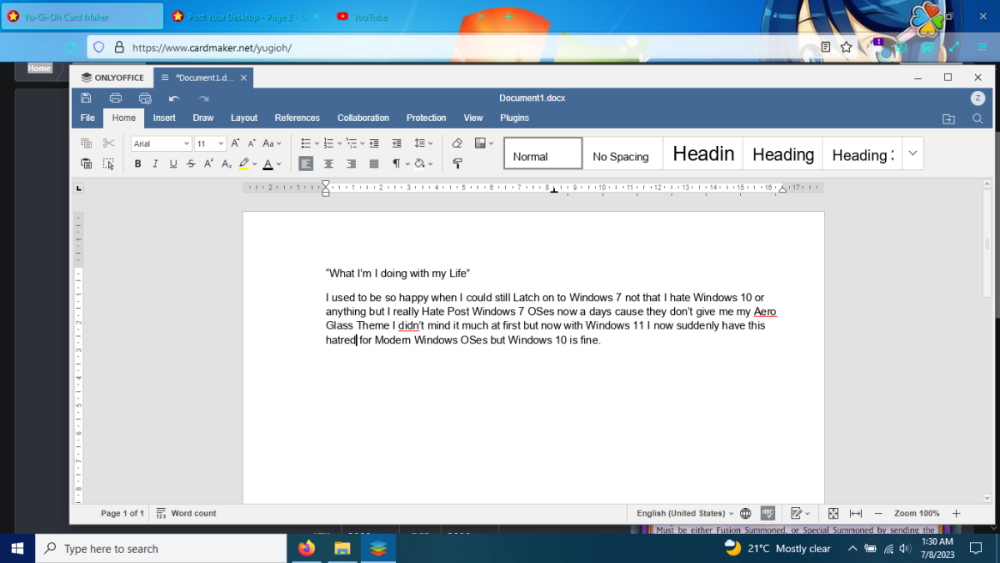Image resolution: width=1000 pixels, height=563 pixels.
Task: Expand the paragraph styles gallery
Action: 912,153
